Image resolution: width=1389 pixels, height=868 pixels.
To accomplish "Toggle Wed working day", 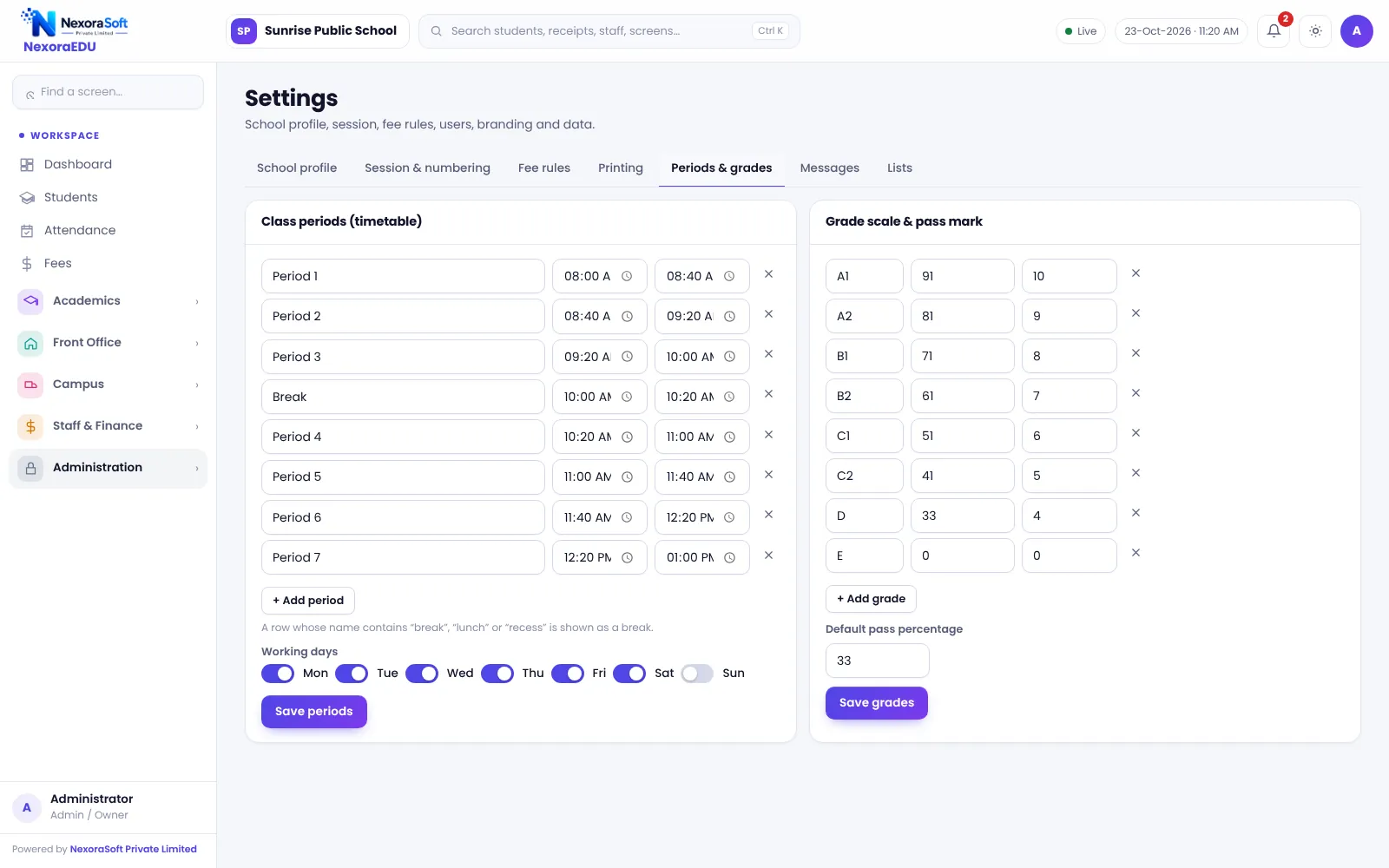I will (x=422, y=674).
